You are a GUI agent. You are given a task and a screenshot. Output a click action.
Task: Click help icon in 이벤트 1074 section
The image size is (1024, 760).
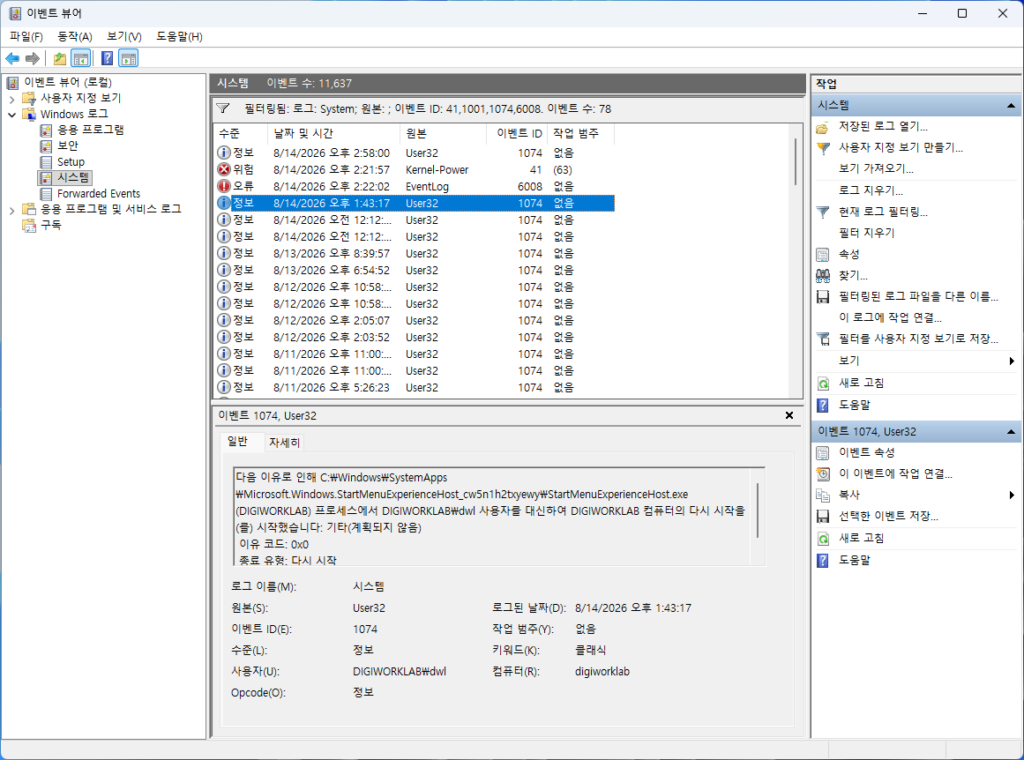click(823, 560)
